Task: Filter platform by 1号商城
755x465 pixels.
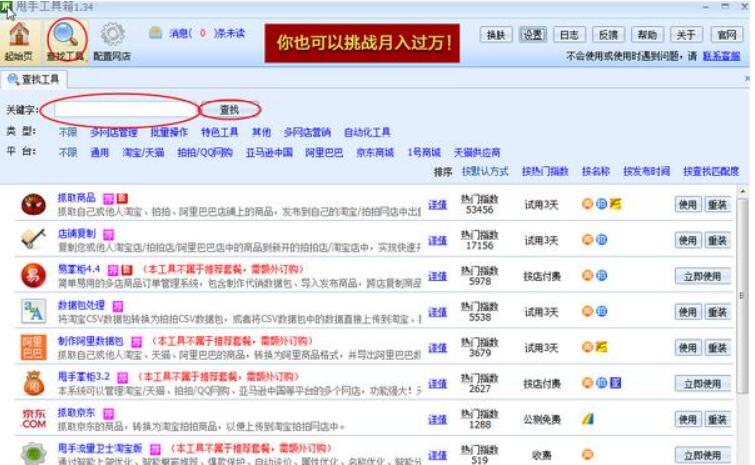Action: (424, 153)
